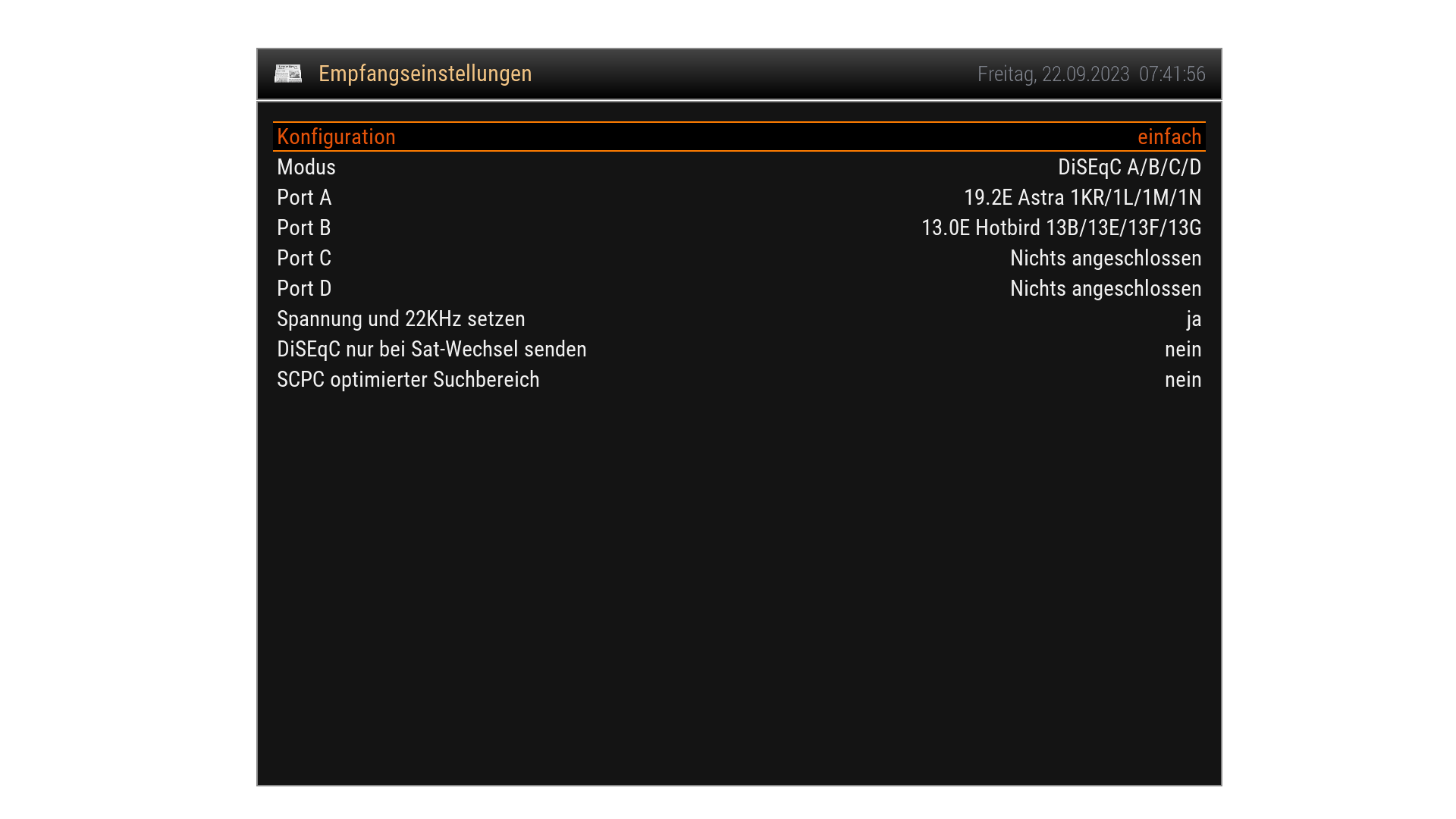Change Port A satellite 19.2E Astra

1082,198
